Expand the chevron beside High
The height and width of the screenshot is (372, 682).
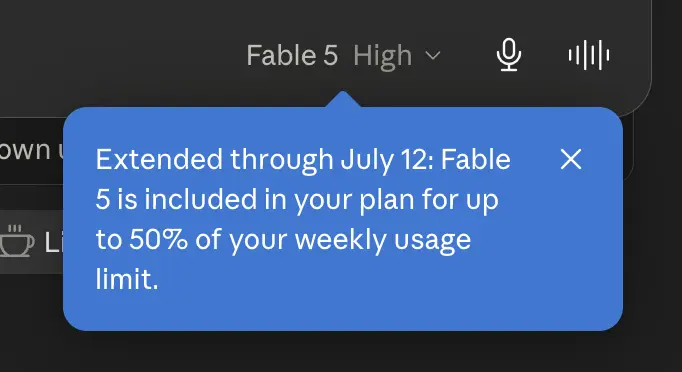432,55
